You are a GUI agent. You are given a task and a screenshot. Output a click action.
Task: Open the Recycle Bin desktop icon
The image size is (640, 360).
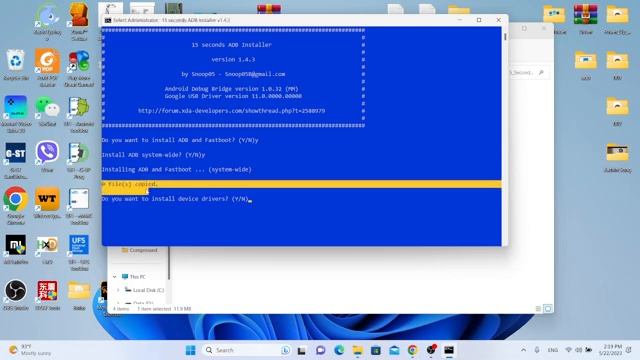point(16,65)
